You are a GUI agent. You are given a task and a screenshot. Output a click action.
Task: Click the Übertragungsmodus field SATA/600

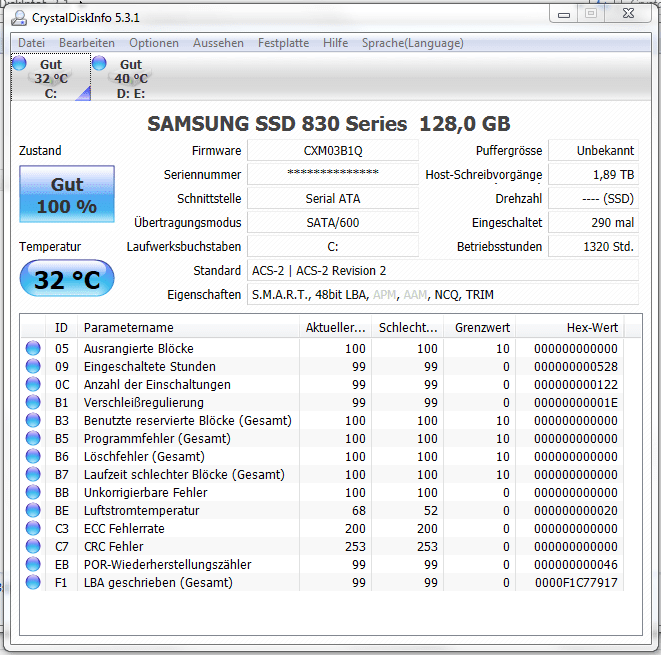pyautogui.click(x=333, y=223)
